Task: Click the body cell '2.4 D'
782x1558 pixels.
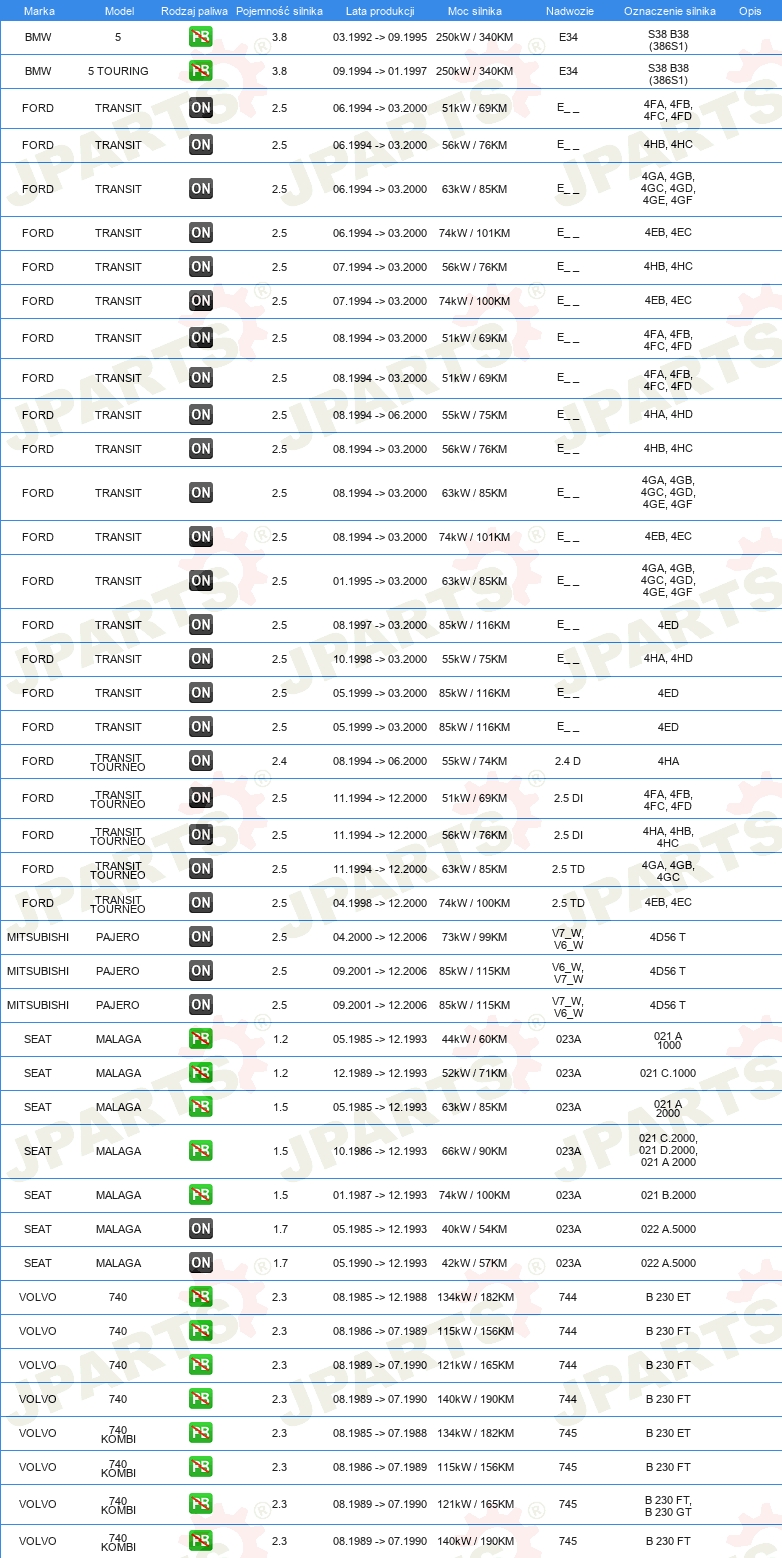Action: pyautogui.click(x=568, y=761)
